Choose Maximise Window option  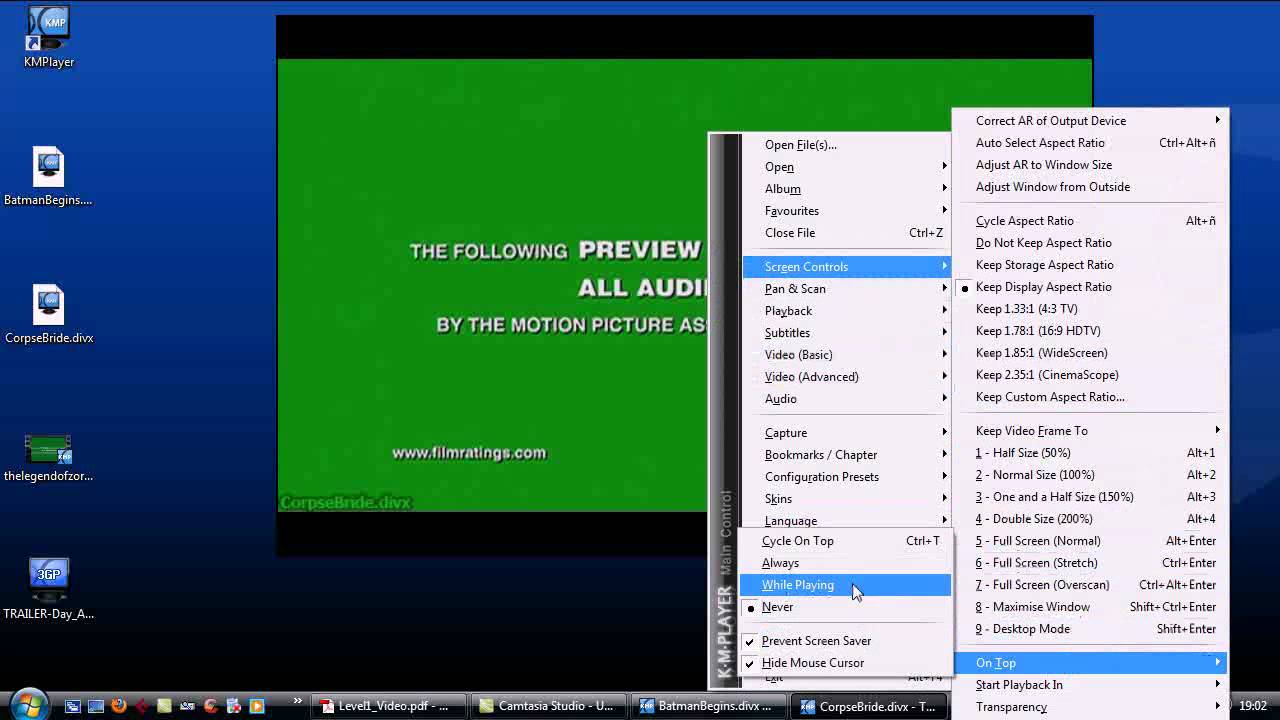tap(1090, 607)
